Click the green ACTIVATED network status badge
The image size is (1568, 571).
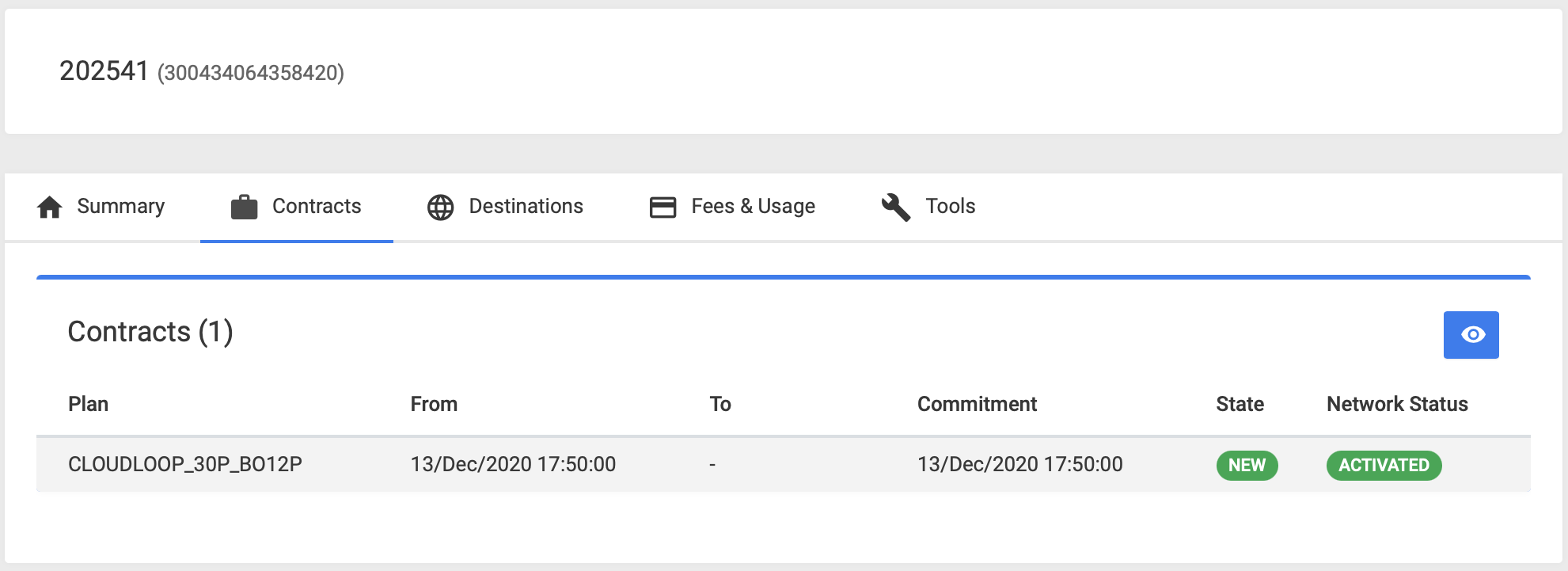coord(1384,466)
